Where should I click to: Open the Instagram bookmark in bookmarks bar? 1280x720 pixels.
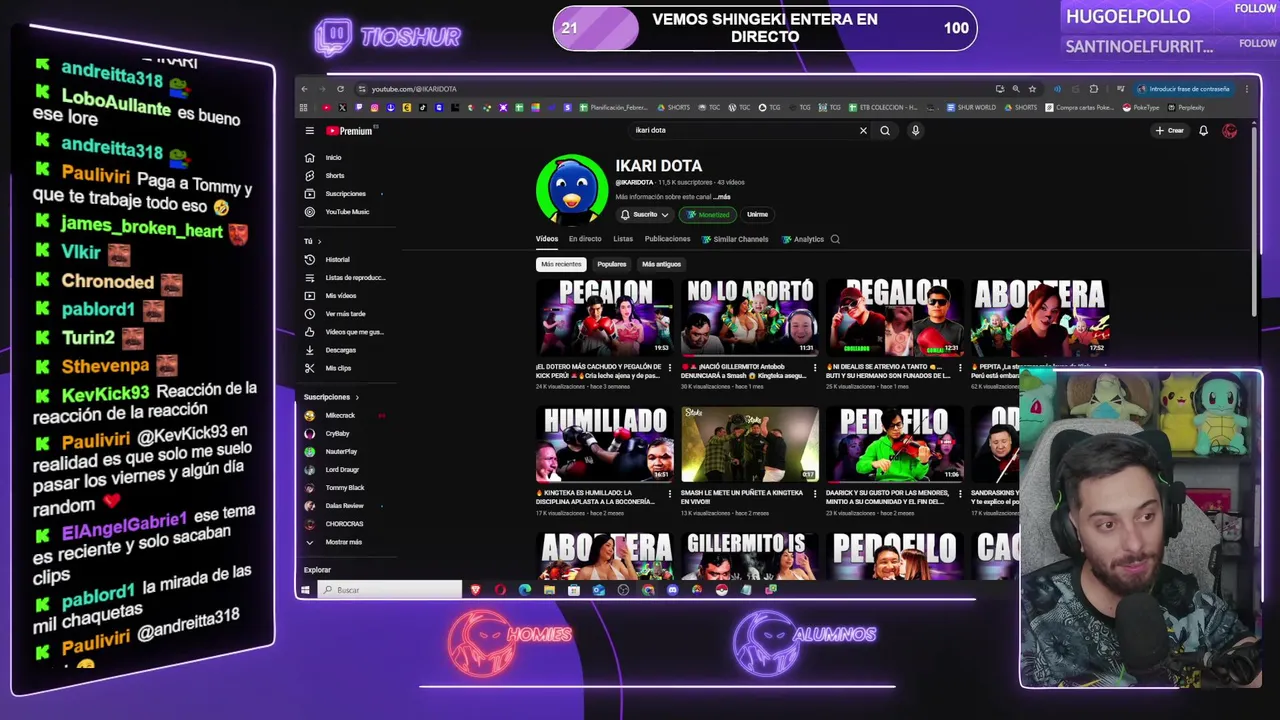click(374, 108)
